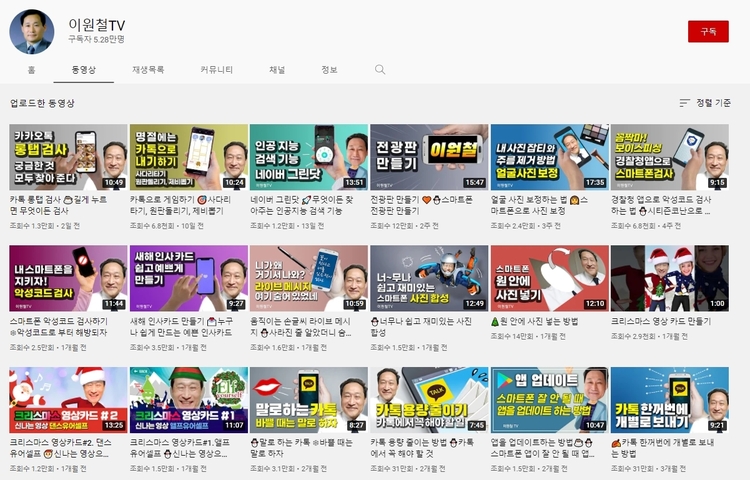
Task: Click title 크리스마스 영상 카드 만들기
Action: tap(661, 321)
